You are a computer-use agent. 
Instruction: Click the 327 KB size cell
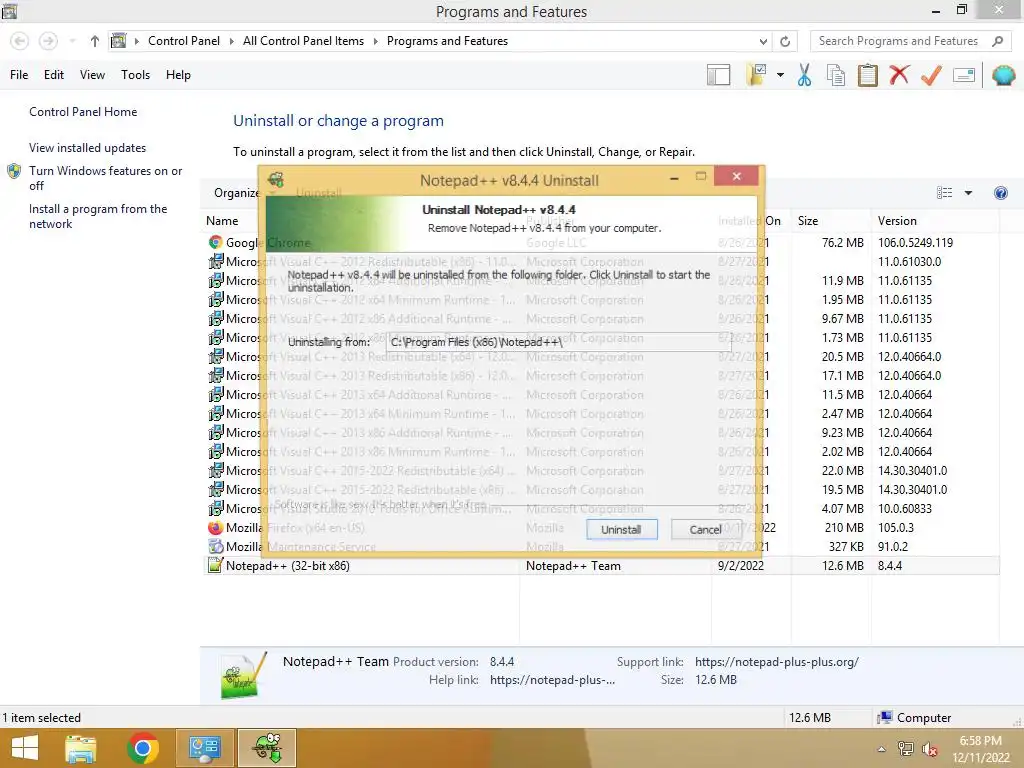pos(846,547)
